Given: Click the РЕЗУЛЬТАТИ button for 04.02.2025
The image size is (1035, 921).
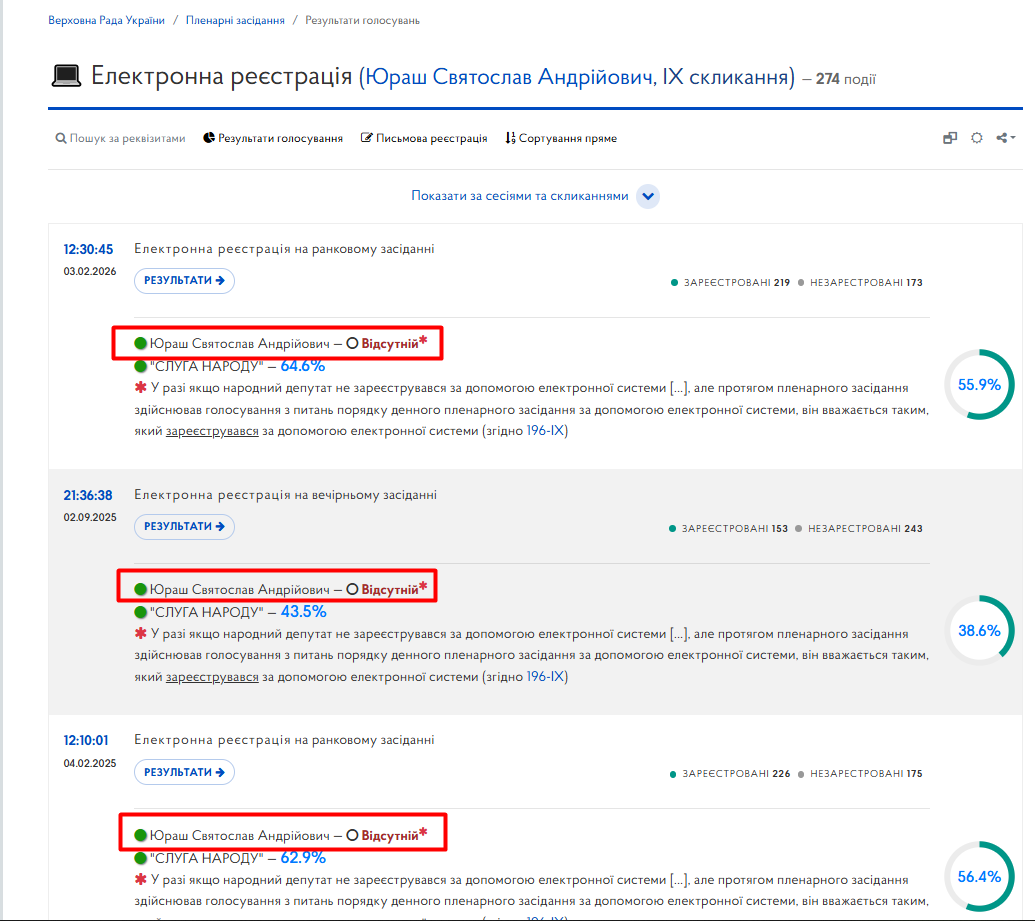Looking at the screenshot, I should click(x=184, y=772).
